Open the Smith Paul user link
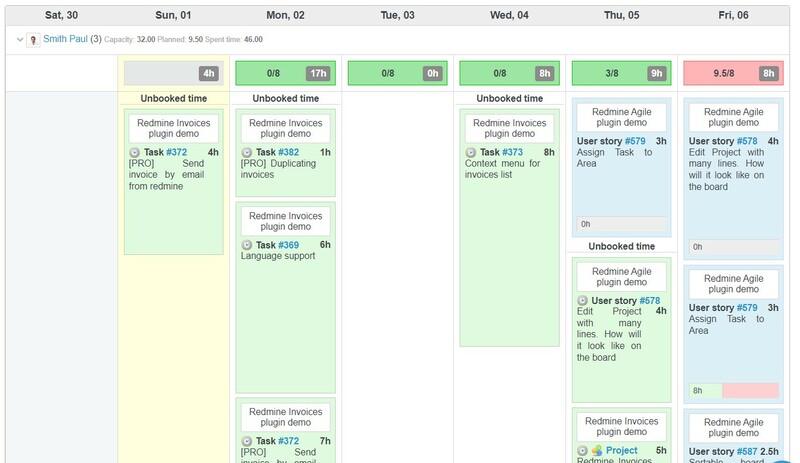The width and height of the screenshot is (800, 463). (65, 39)
